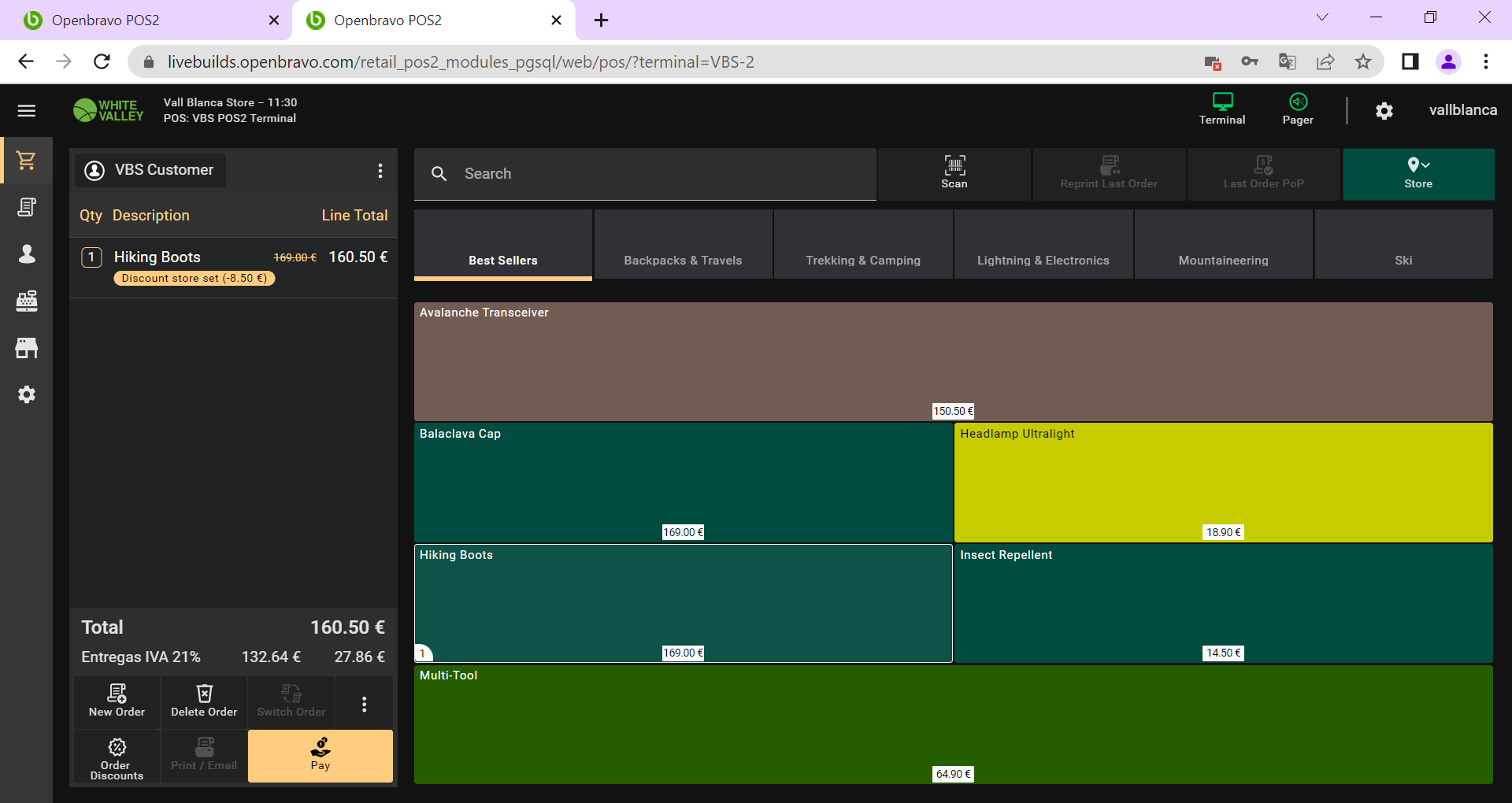Click the product Search field

pyautogui.click(x=654, y=174)
